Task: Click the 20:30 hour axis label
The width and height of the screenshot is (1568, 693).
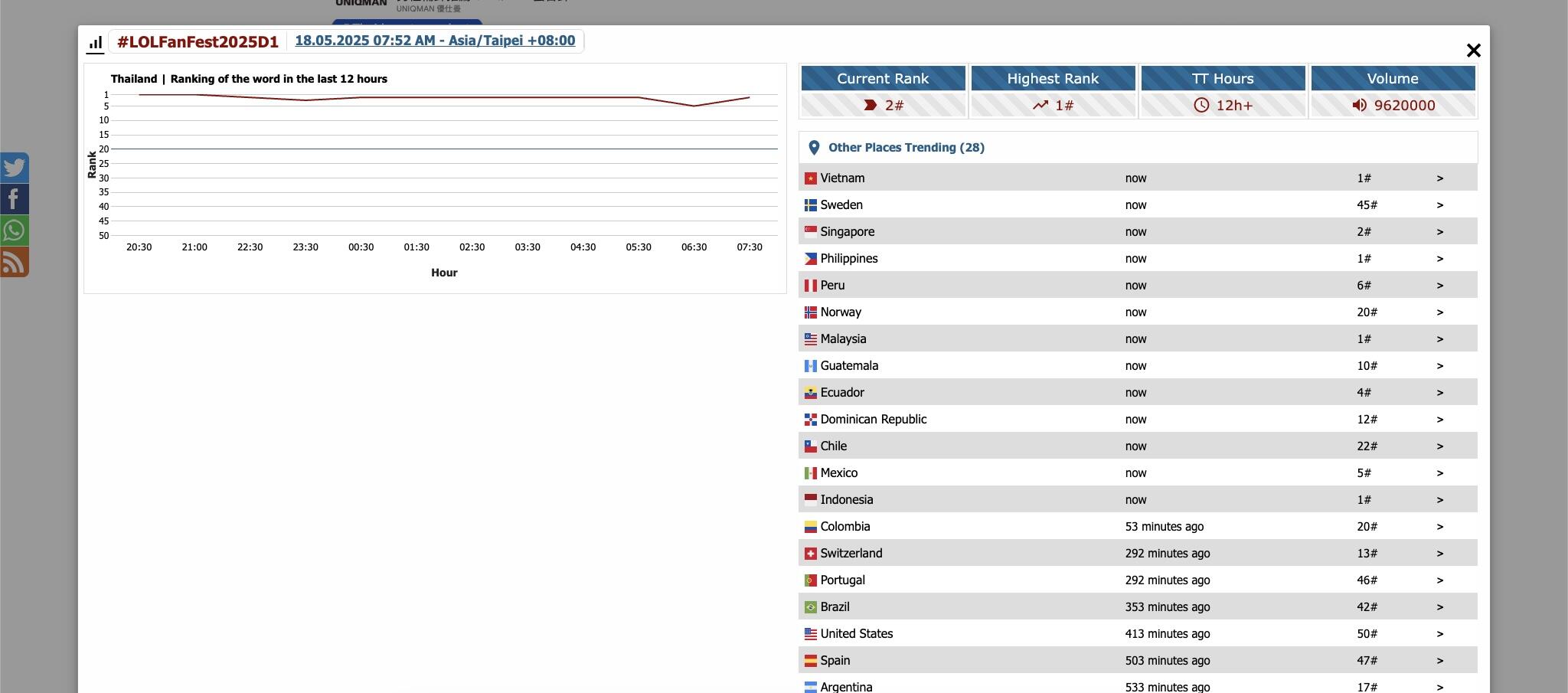Action: pyautogui.click(x=139, y=247)
